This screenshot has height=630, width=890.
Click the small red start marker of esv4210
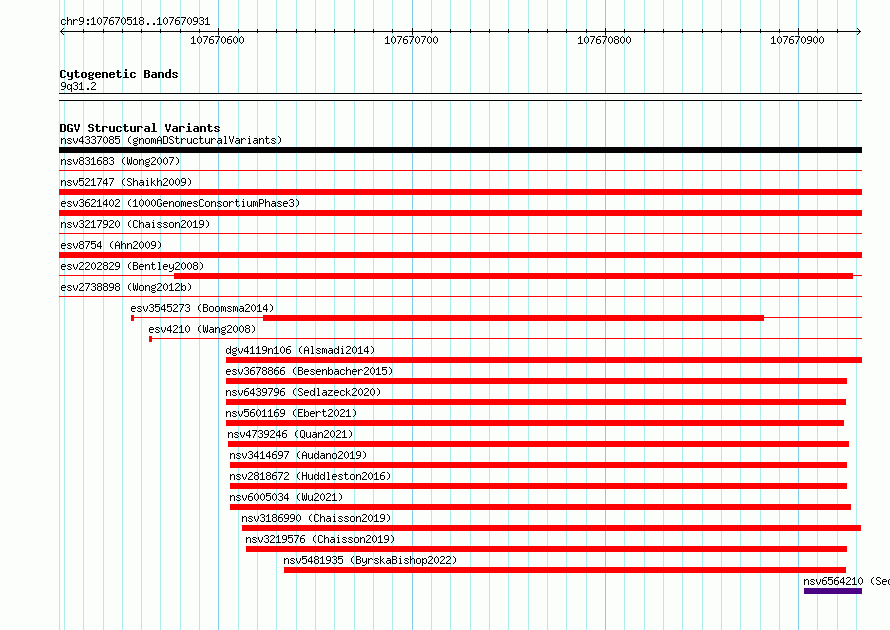(150, 339)
